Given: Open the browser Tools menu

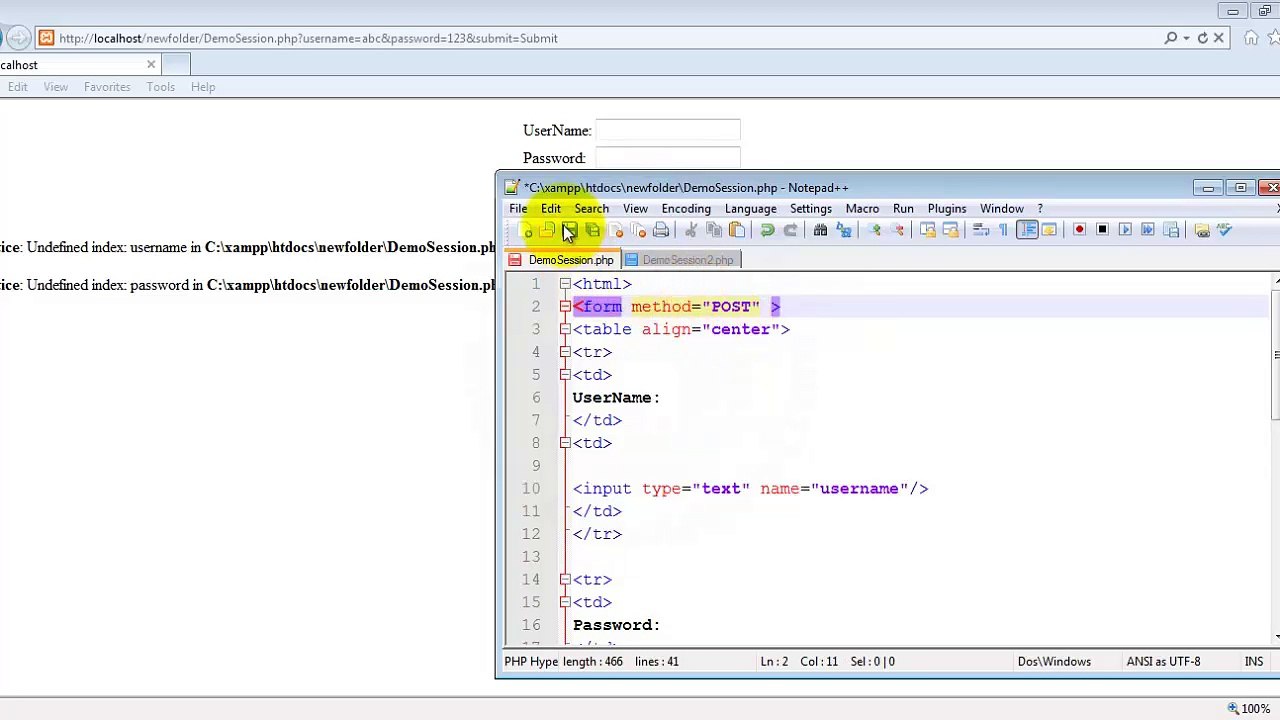Looking at the screenshot, I should tap(160, 87).
